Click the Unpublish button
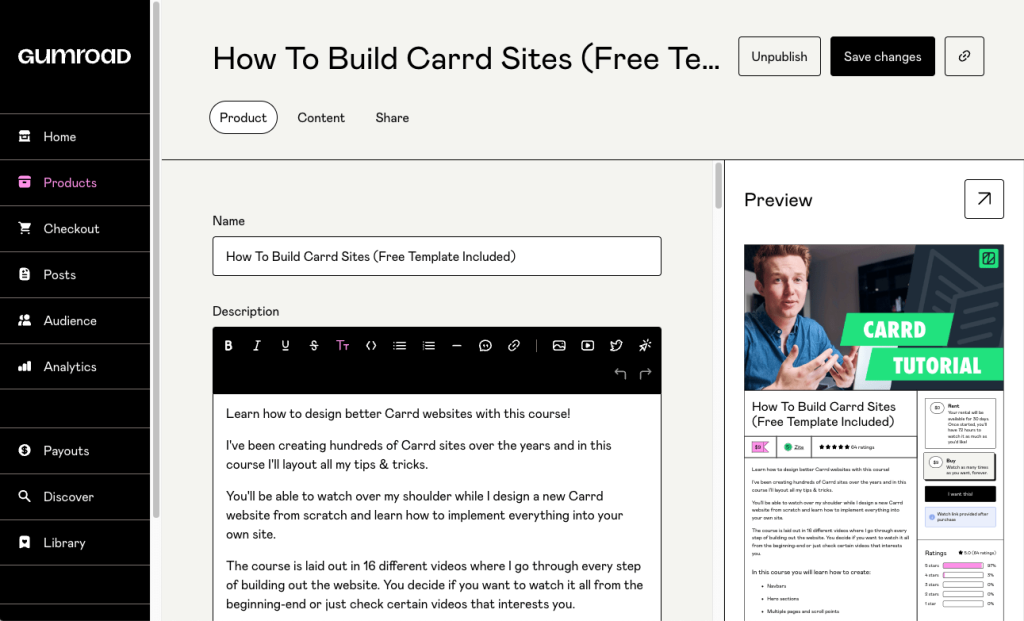 [x=779, y=56]
